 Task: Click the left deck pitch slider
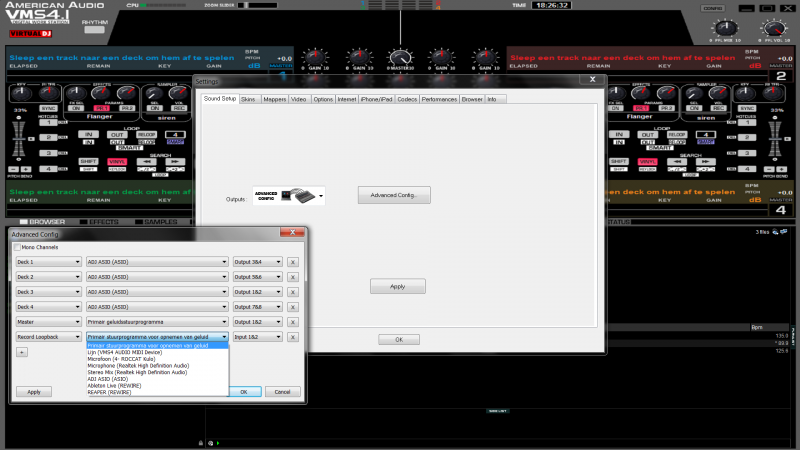click(19, 139)
